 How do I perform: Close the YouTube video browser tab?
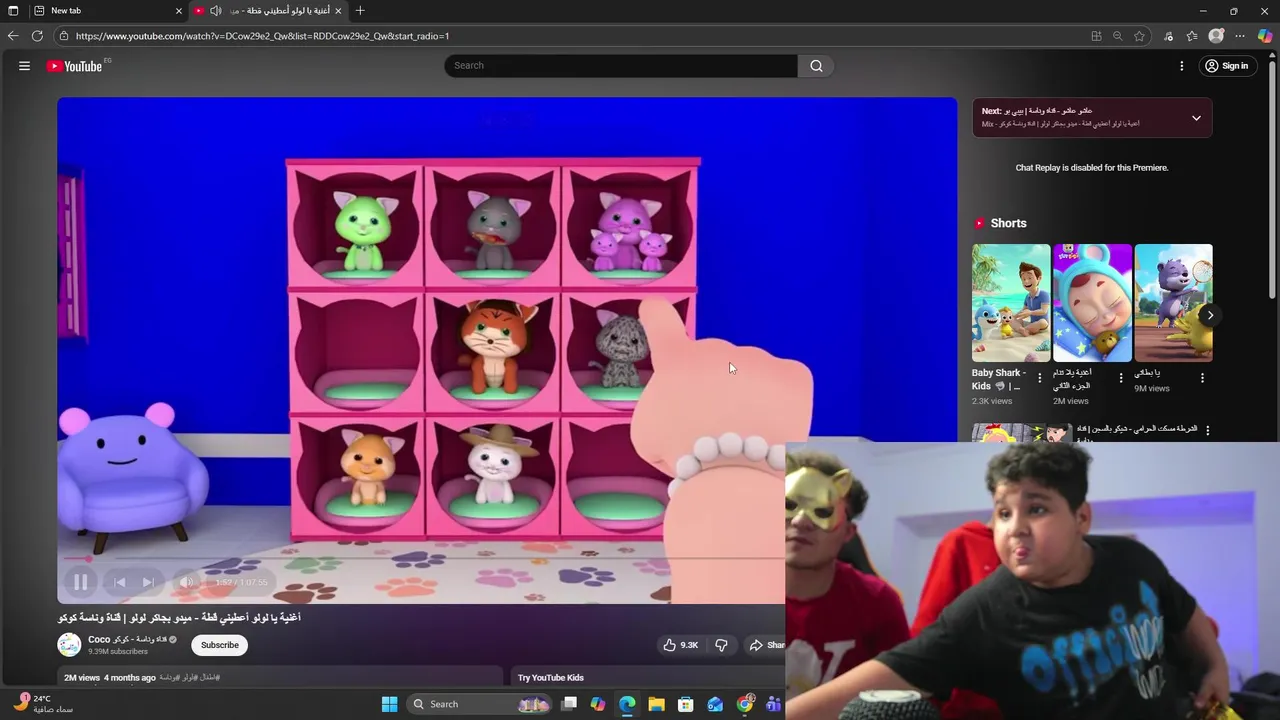[x=338, y=10]
